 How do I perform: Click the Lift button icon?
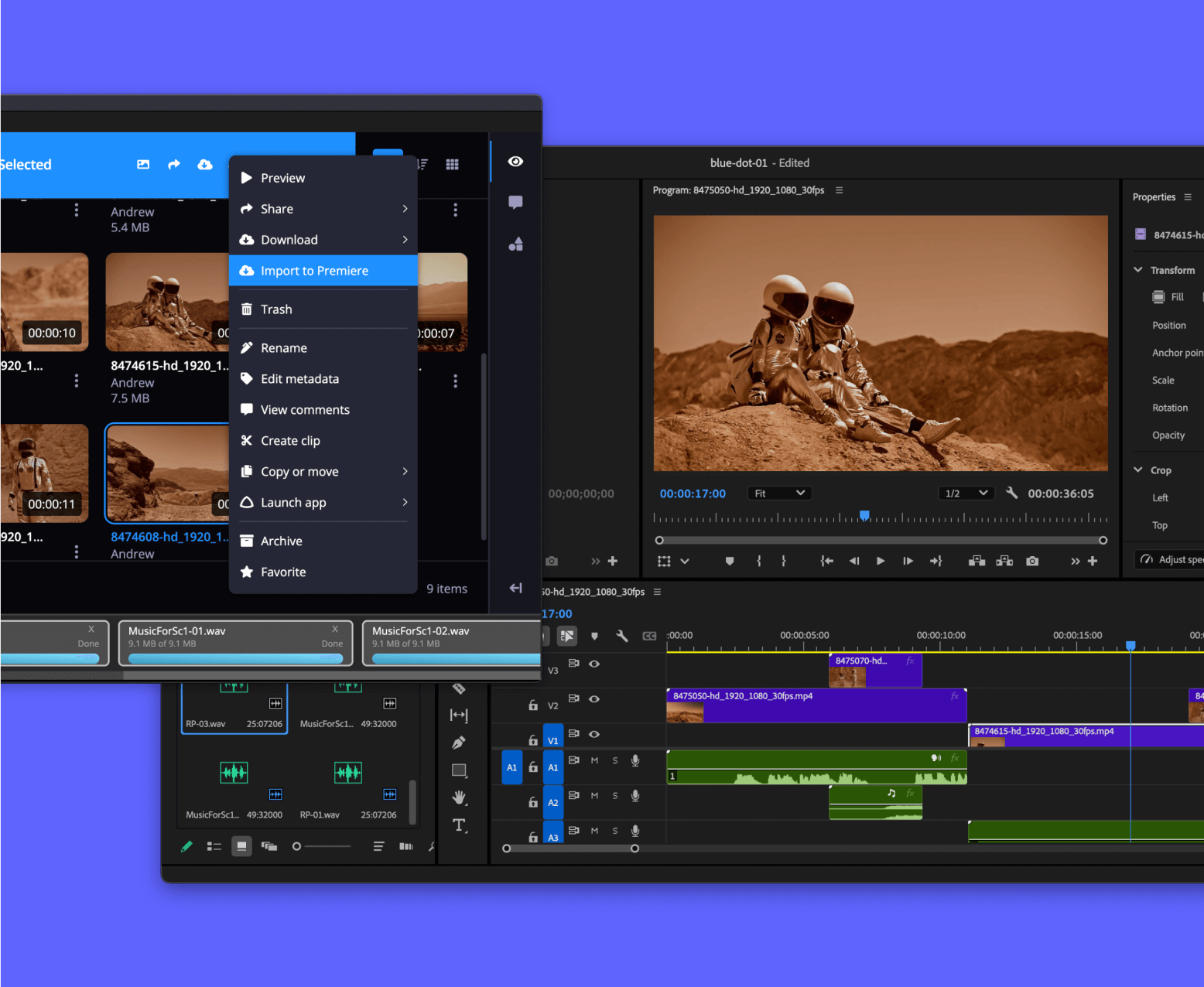pyautogui.click(x=977, y=561)
